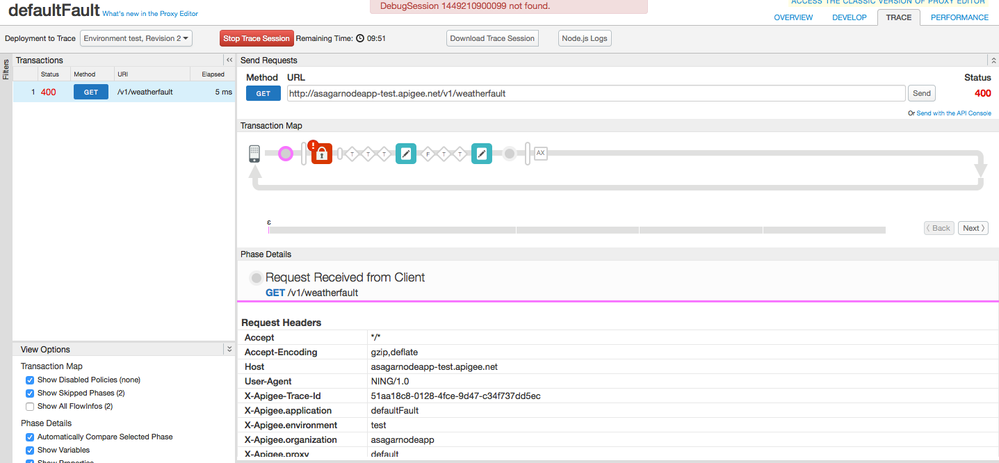999x463 pixels.
Task: Select the F condition diamond in map
Action: click(x=428, y=153)
